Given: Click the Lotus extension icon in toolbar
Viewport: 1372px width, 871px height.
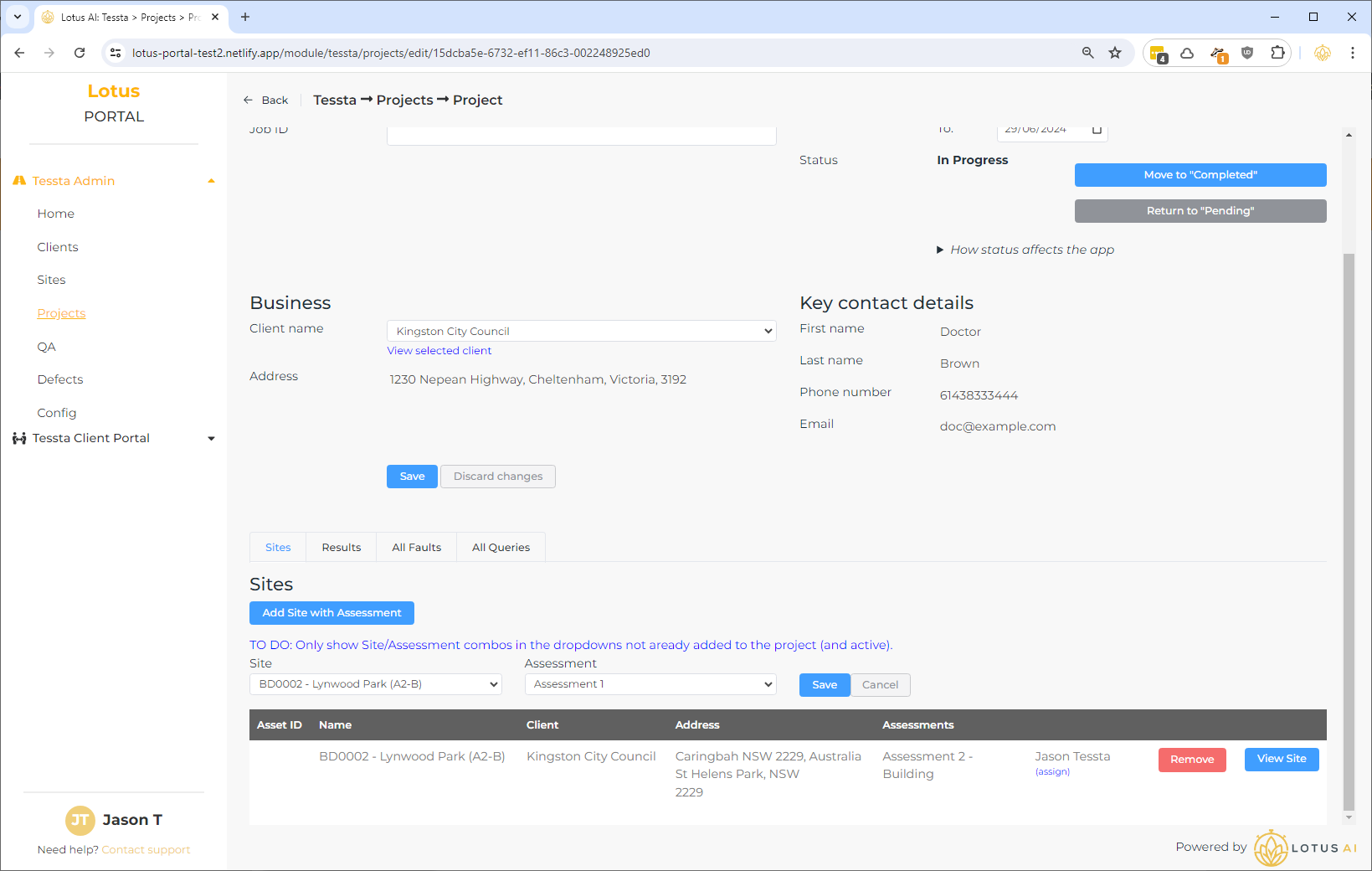Looking at the screenshot, I should (x=1323, y=53).
